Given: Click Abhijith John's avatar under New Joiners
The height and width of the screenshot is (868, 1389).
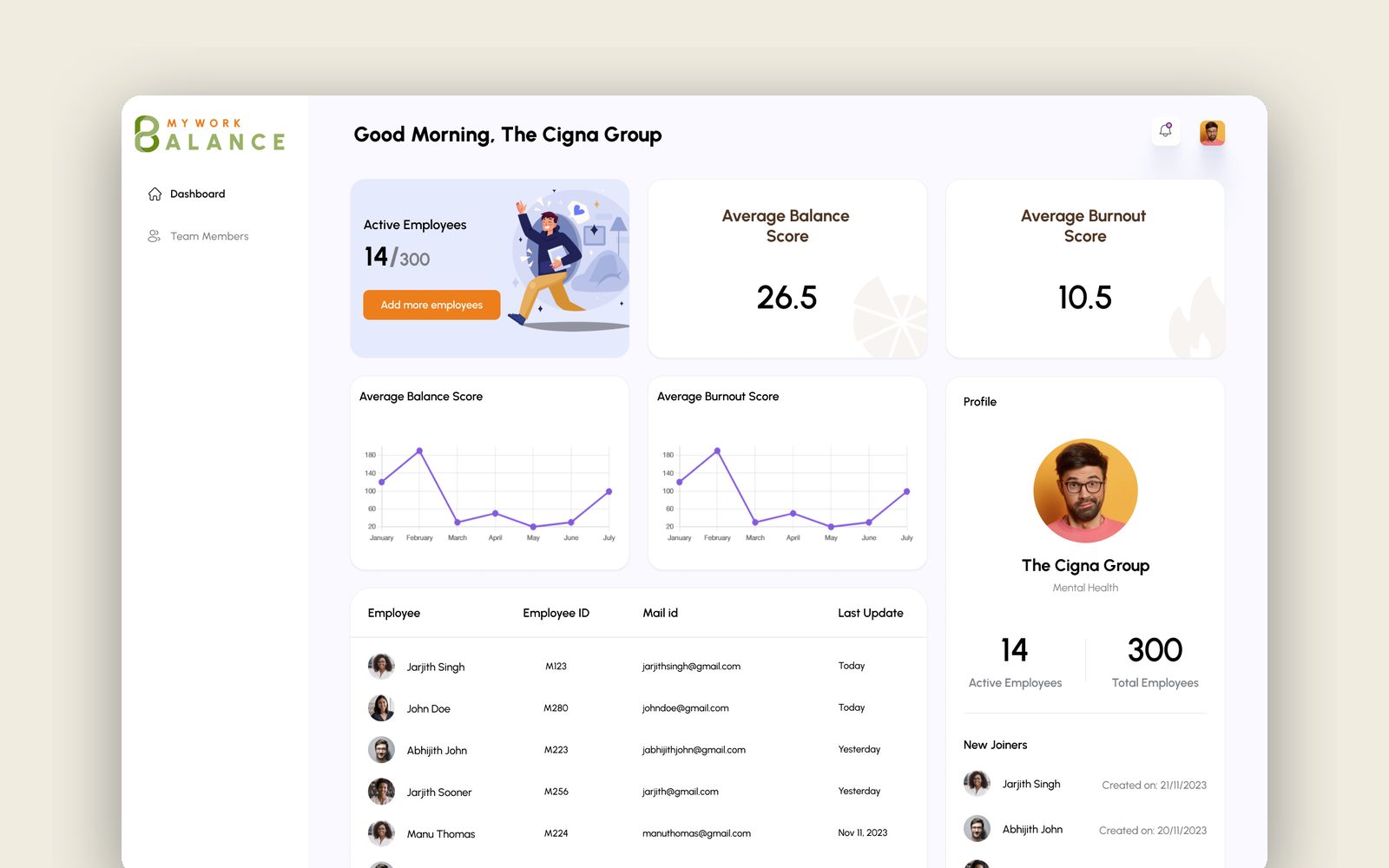Looking at the screenshot, I should point(977,828).
